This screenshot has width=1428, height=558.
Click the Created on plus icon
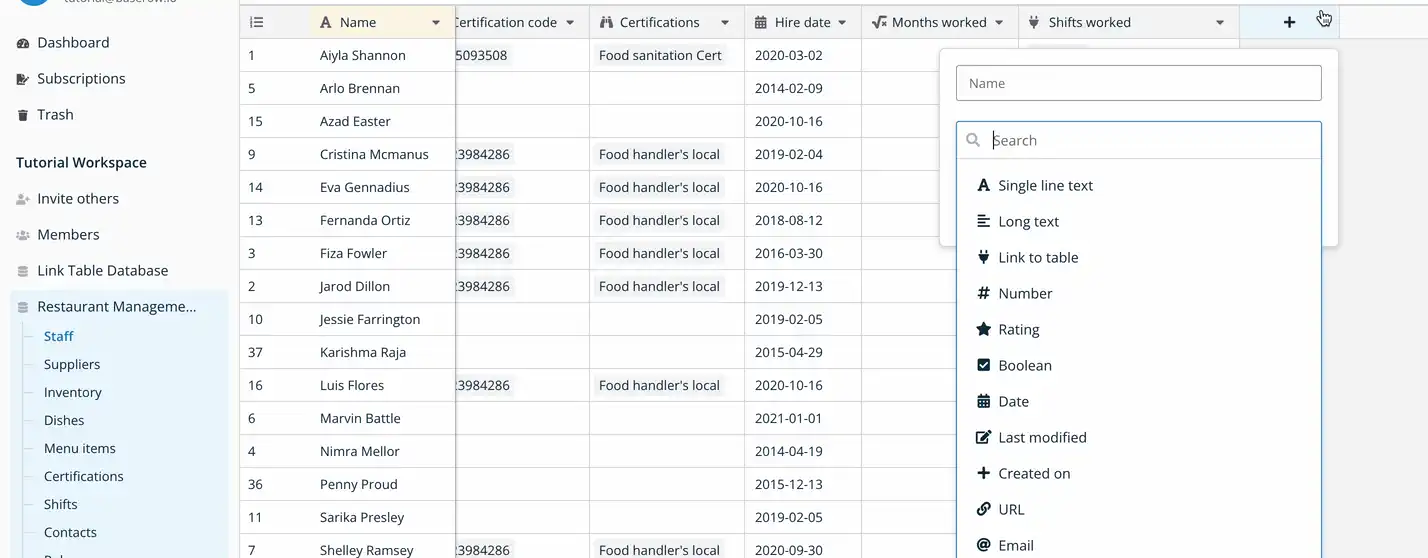pos(983,474)
